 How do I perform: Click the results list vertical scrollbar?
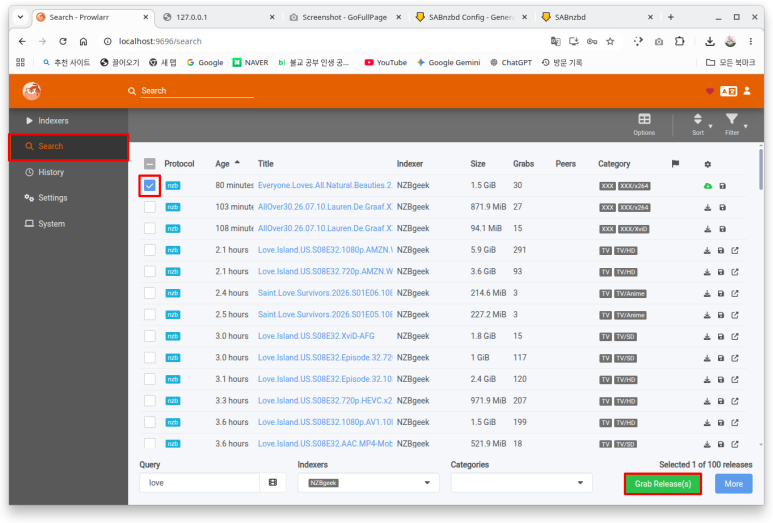(761, 169)
